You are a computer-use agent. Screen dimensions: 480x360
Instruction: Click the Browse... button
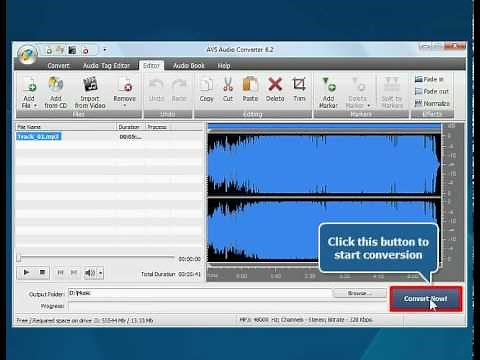tap(359, 293)
